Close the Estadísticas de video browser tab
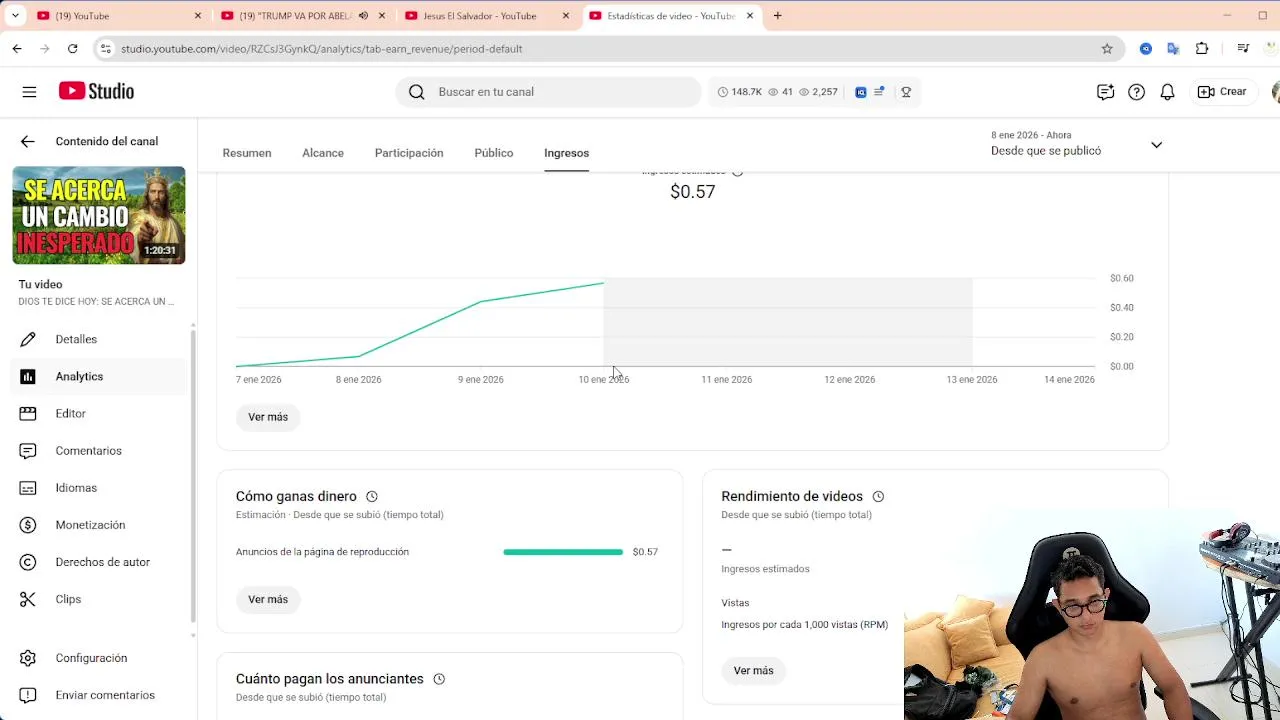 click(x=751, y=16)
